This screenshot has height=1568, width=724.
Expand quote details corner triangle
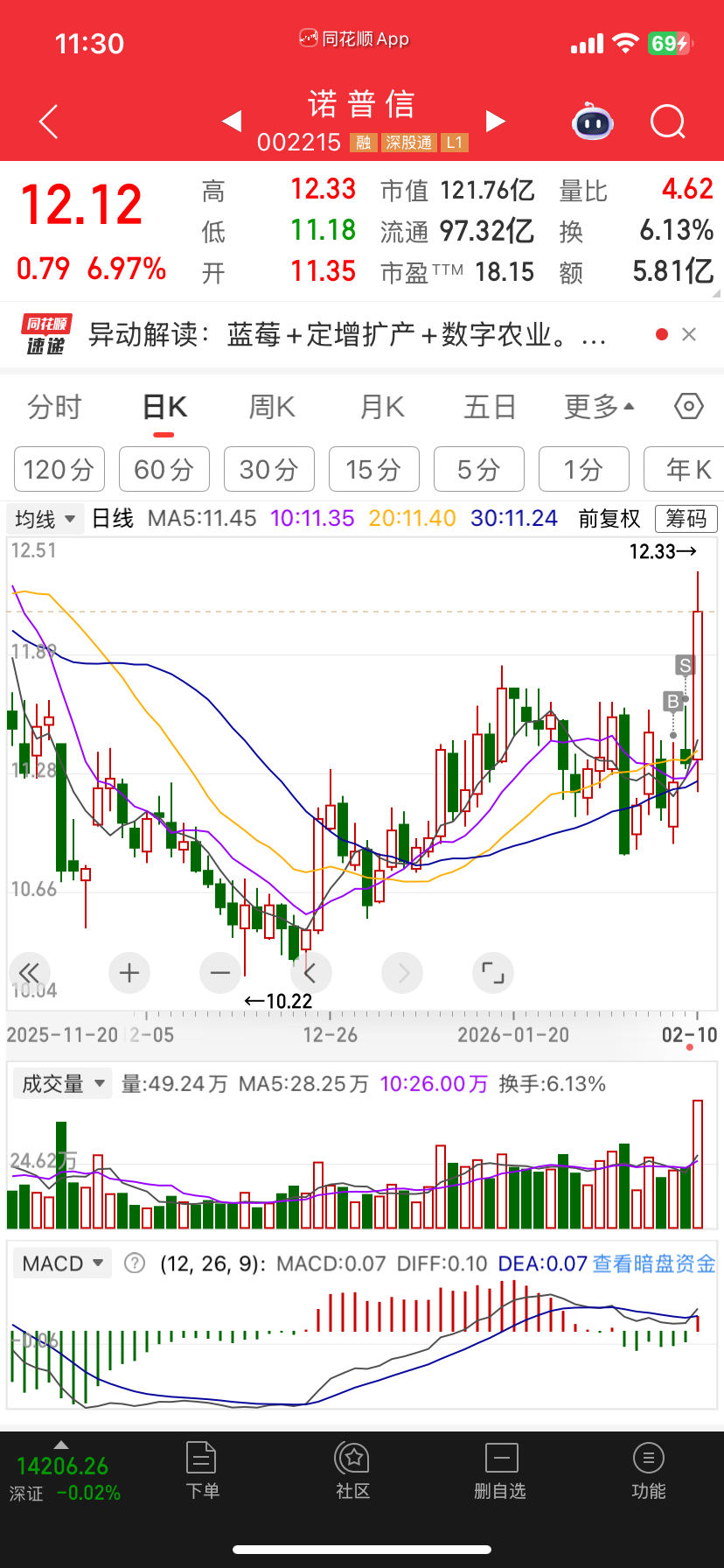(717, 294)
